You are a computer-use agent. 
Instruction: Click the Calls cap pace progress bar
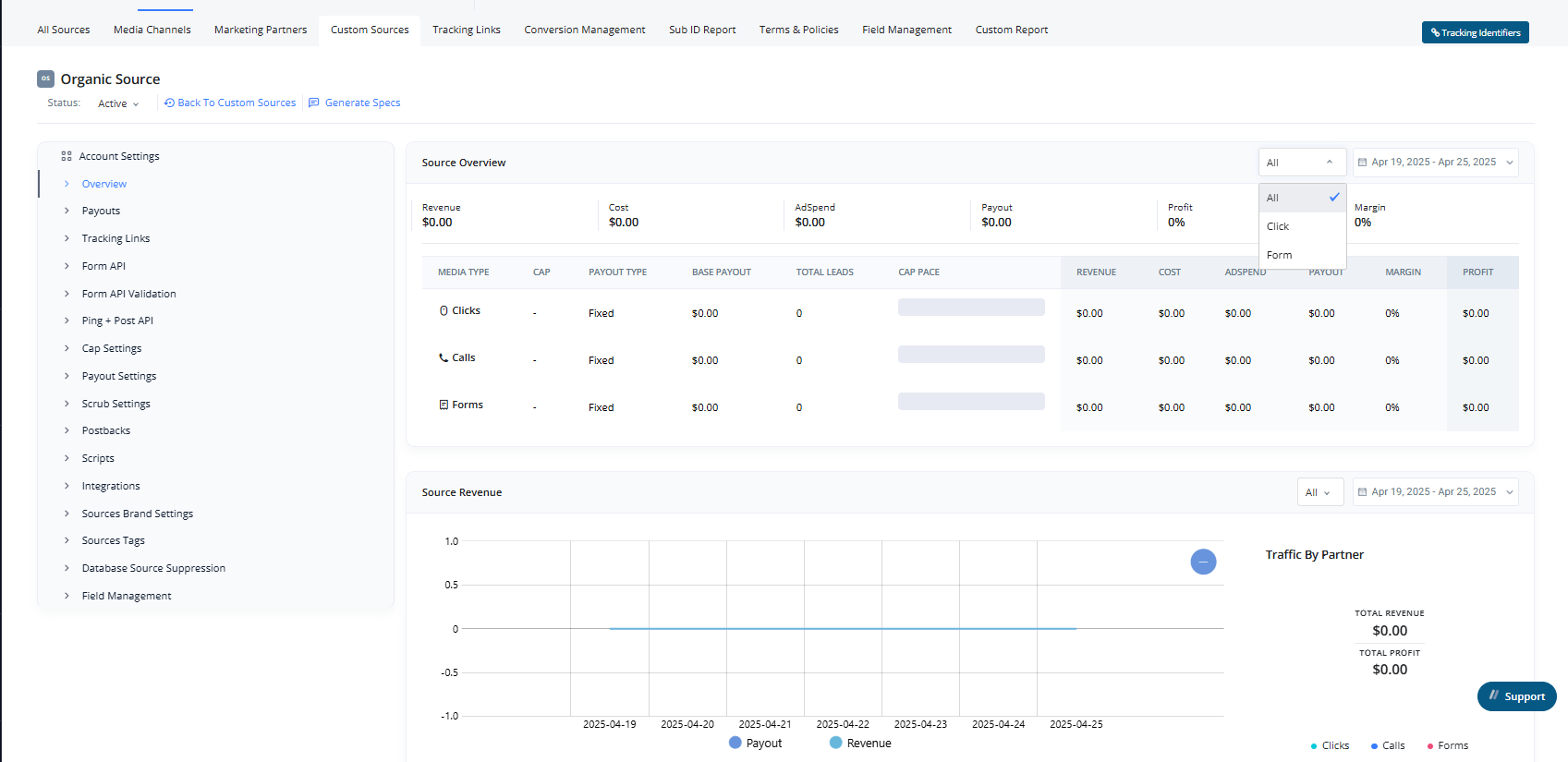coord(971,355)
